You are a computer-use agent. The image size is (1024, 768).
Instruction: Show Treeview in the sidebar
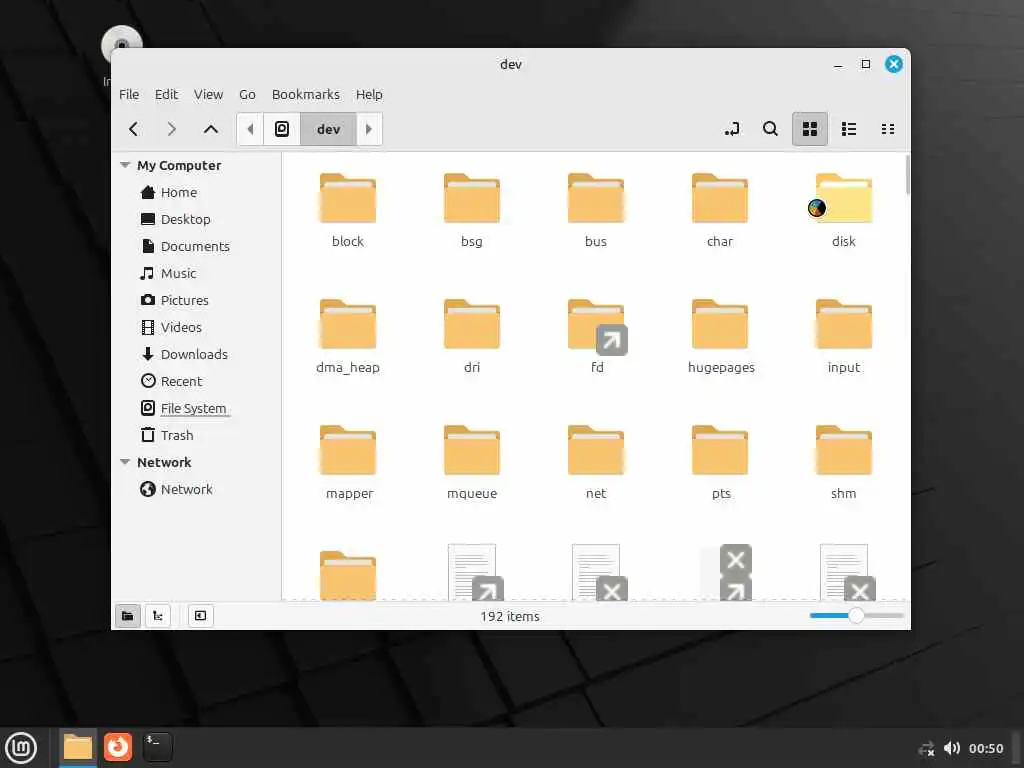pos(157,615)
